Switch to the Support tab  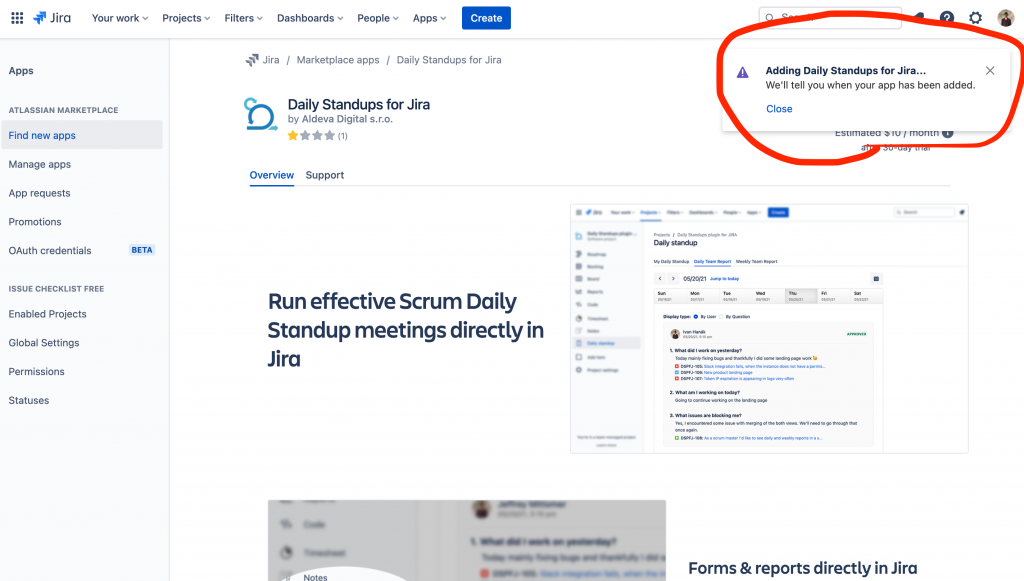325,175
